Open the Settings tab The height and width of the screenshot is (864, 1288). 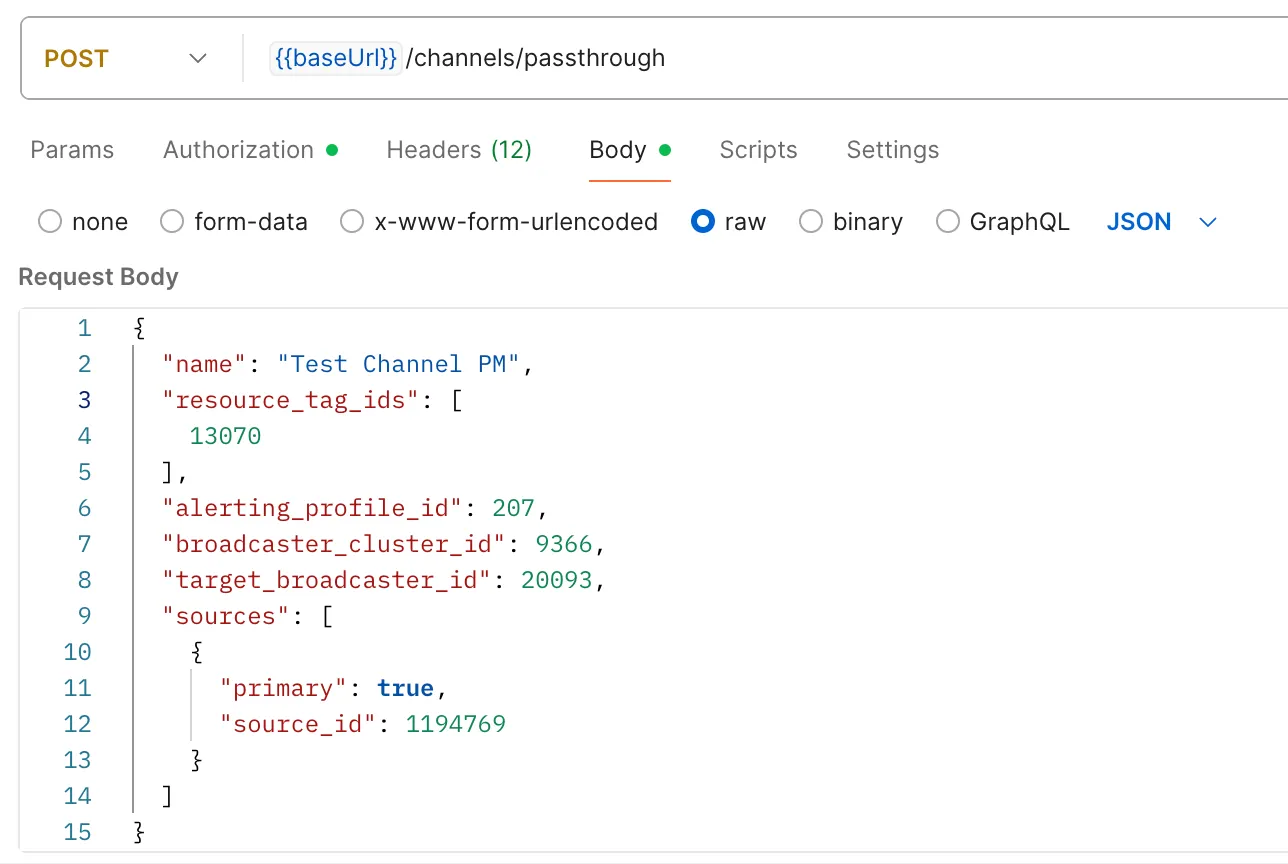coord(893,150)
